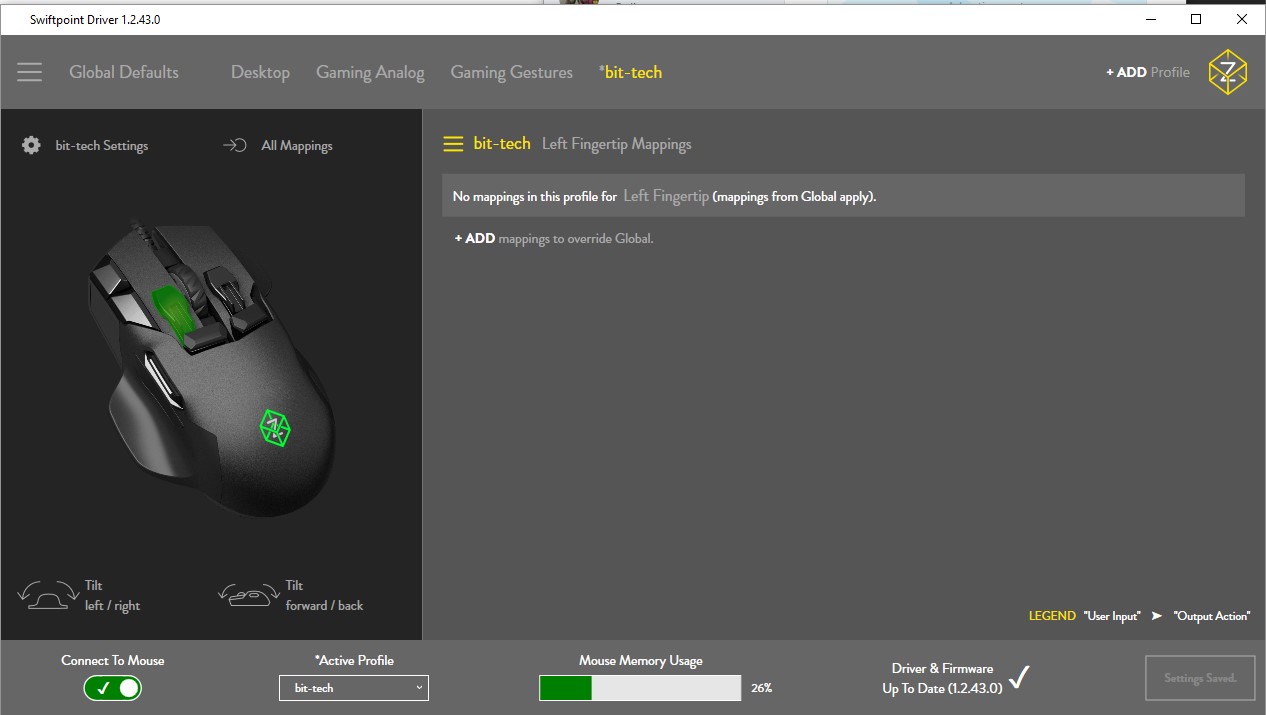This screenshot has width=1266, height=715.
Task: Click the LEGEND label
Action: [x=1052, y=616]
